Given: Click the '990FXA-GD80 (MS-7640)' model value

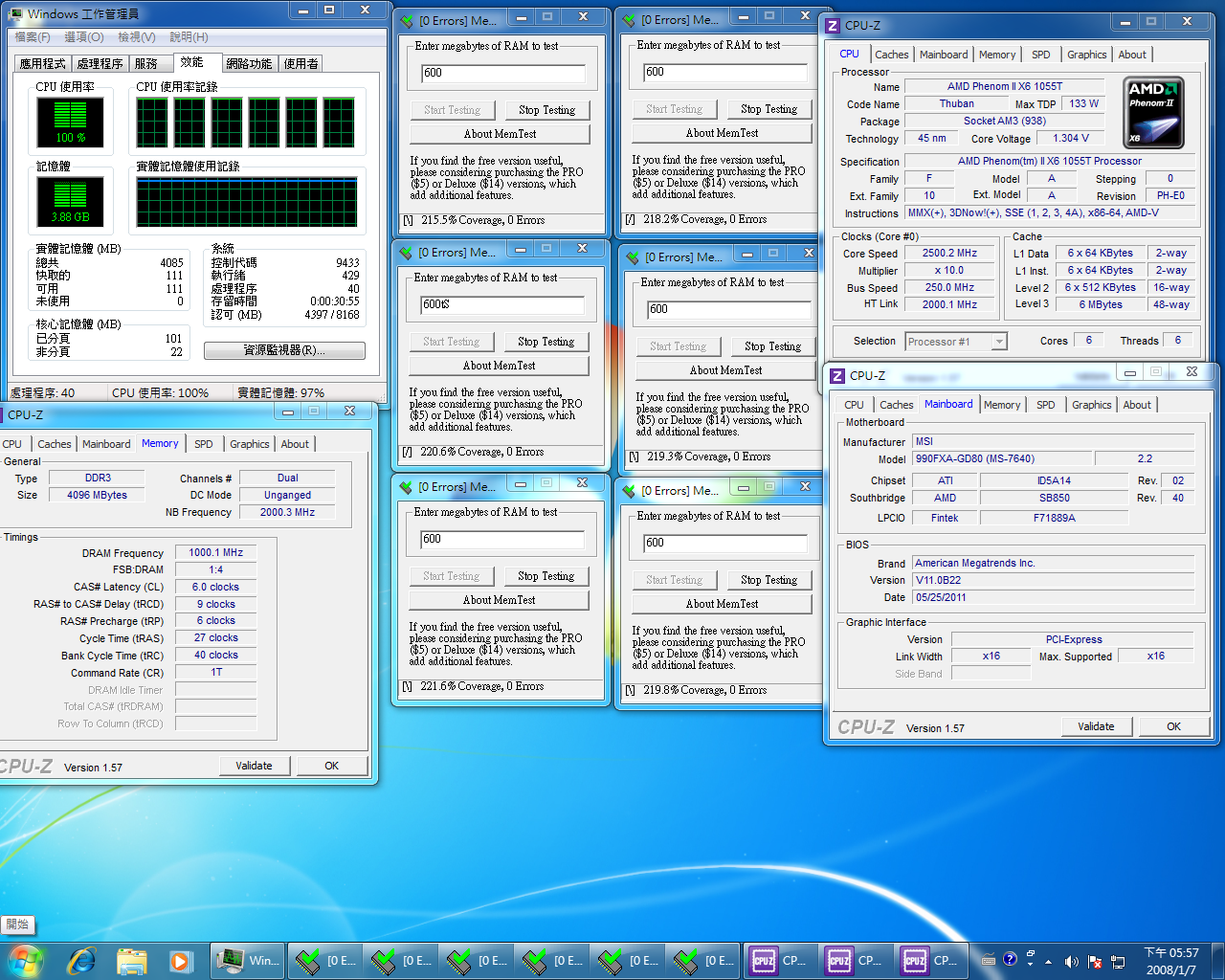Looking at the screenshot, I should pos(1001,458).
